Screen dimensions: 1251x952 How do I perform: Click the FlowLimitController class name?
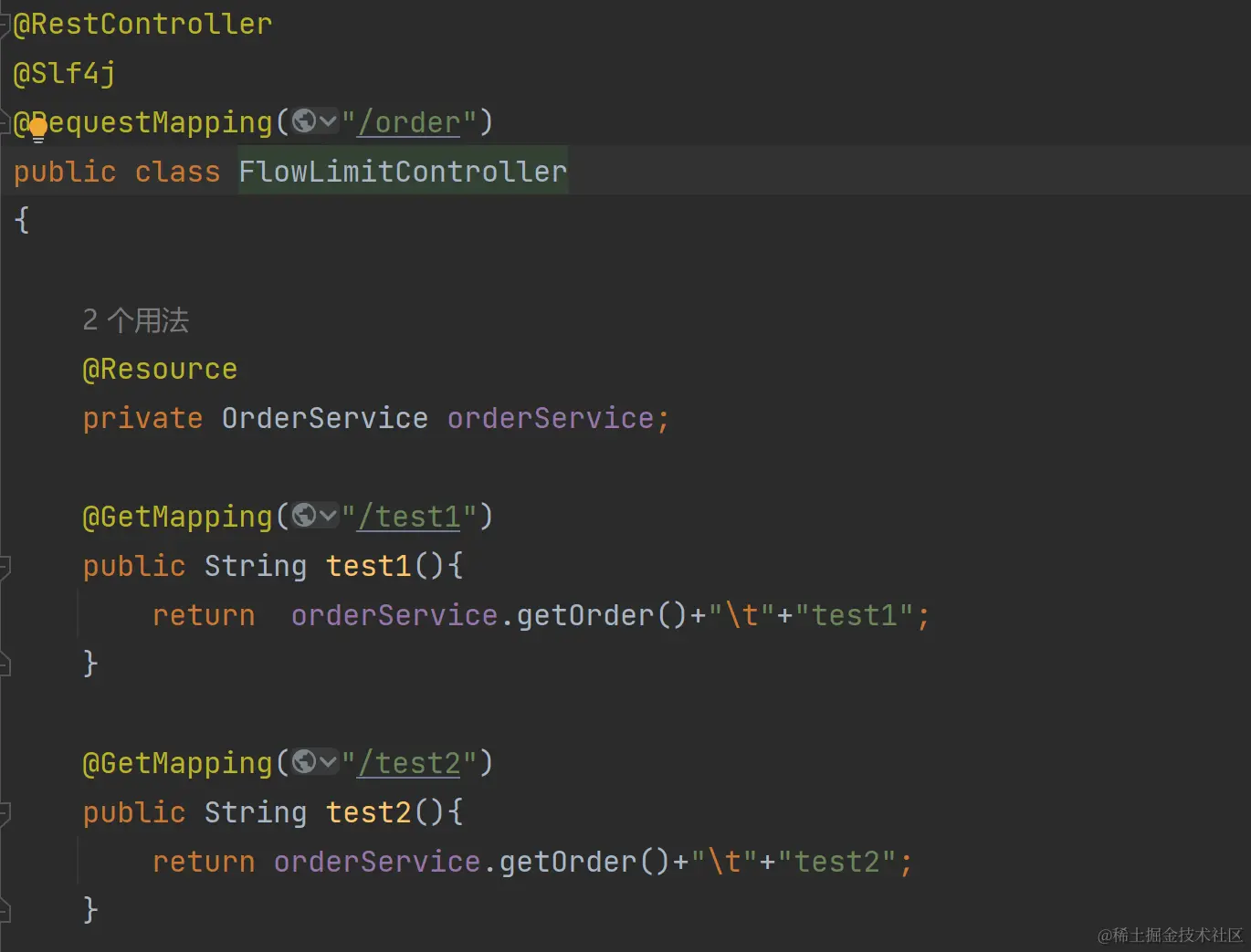pos(403,172)
